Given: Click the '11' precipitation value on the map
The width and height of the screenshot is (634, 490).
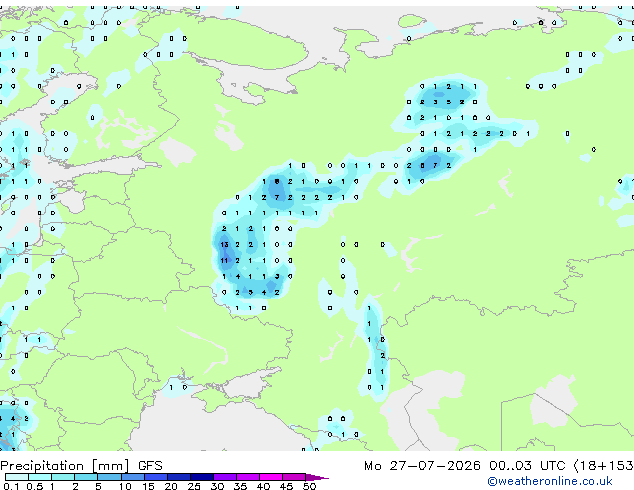Looking at the screenshot, I should (224, 260).
